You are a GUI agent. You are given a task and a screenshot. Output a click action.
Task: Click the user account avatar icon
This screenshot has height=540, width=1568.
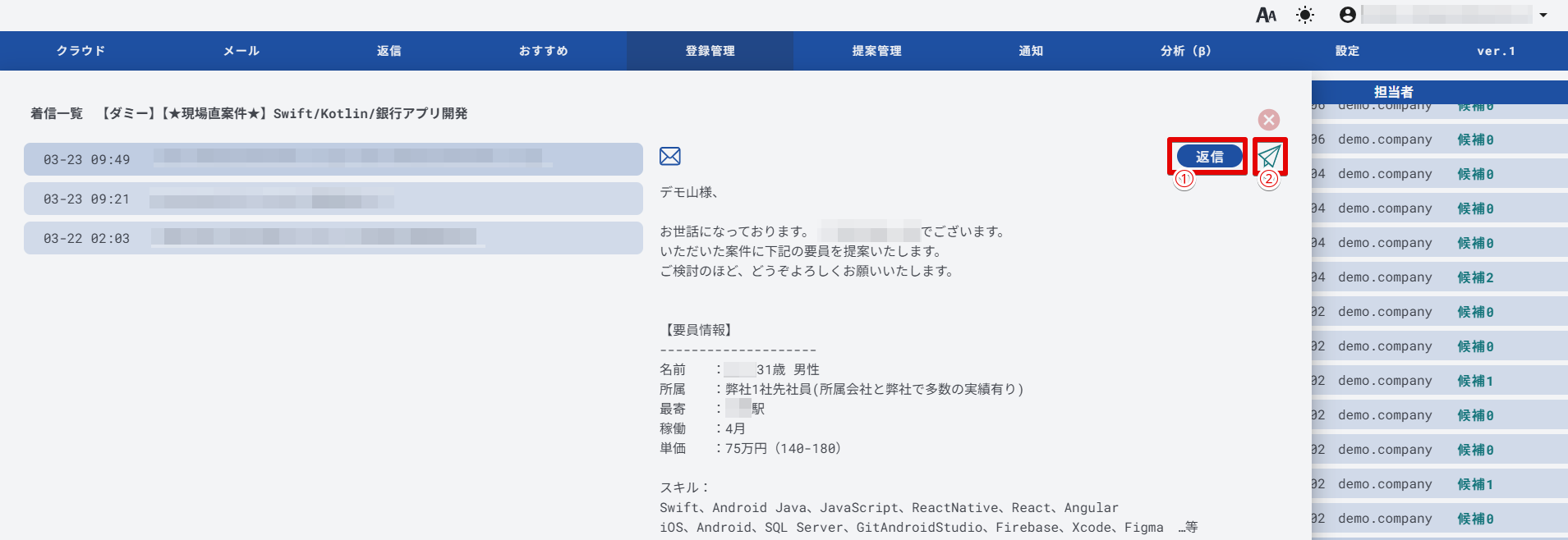point(1347,15)
